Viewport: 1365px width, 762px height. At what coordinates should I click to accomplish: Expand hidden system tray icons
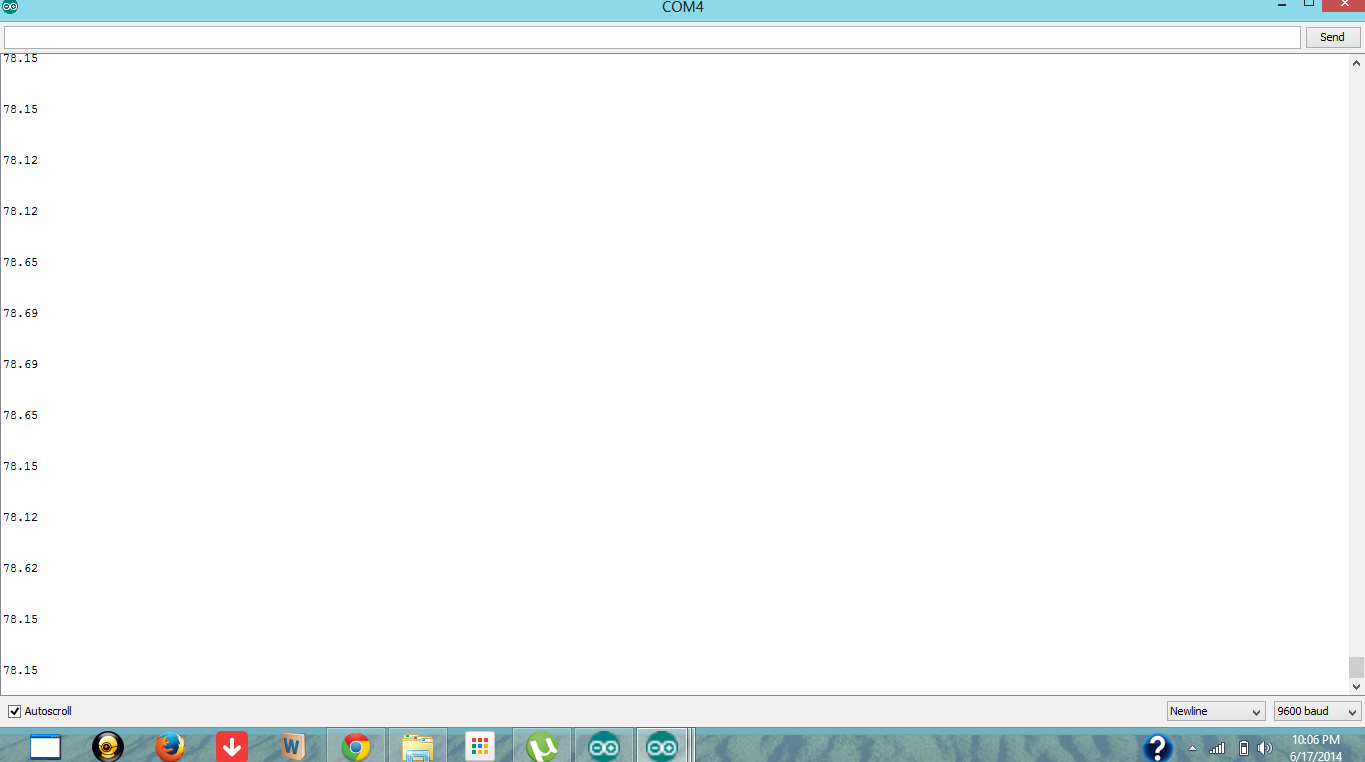(1192, 748)
